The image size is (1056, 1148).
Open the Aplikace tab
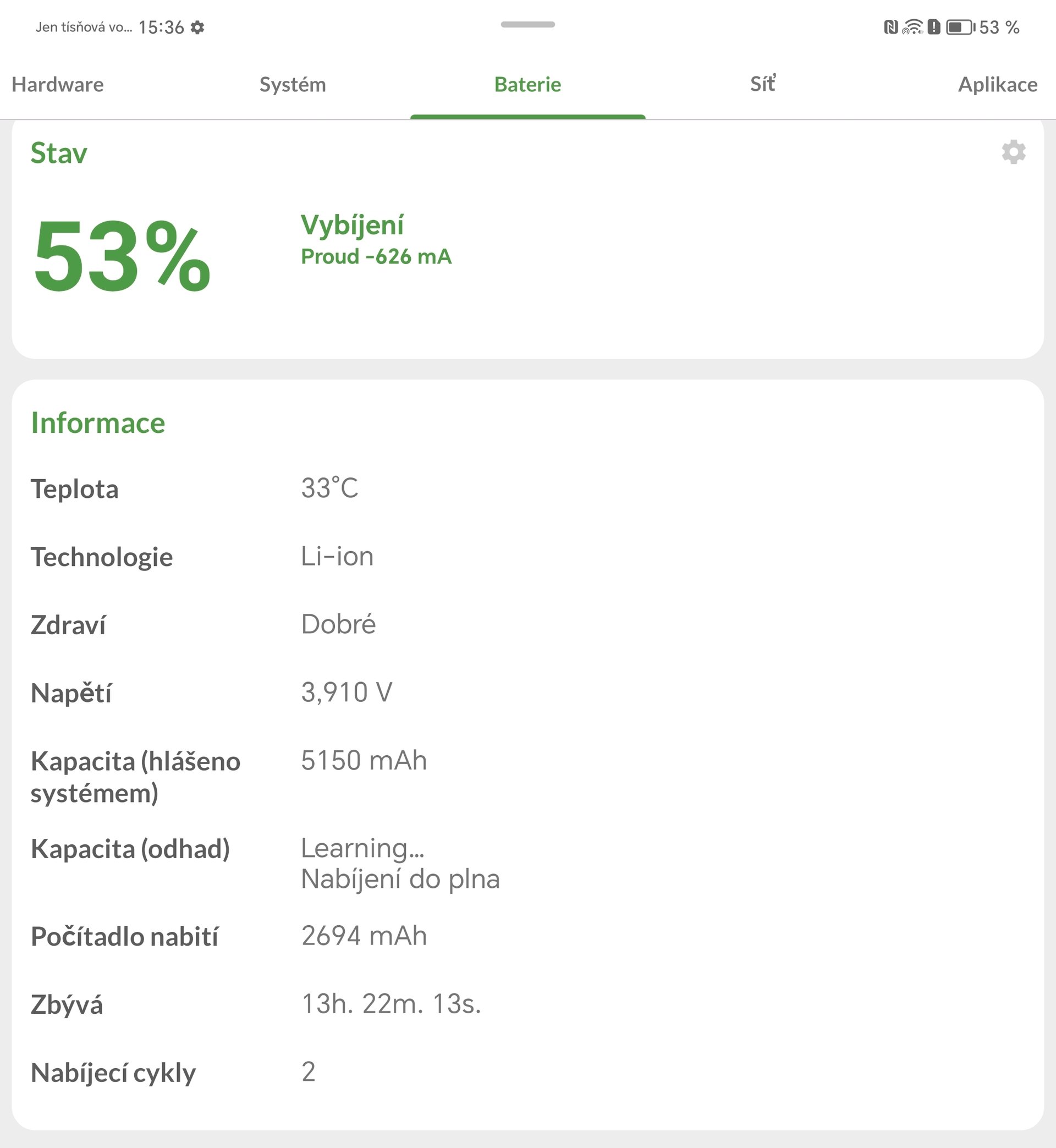(x=997, y=85)
